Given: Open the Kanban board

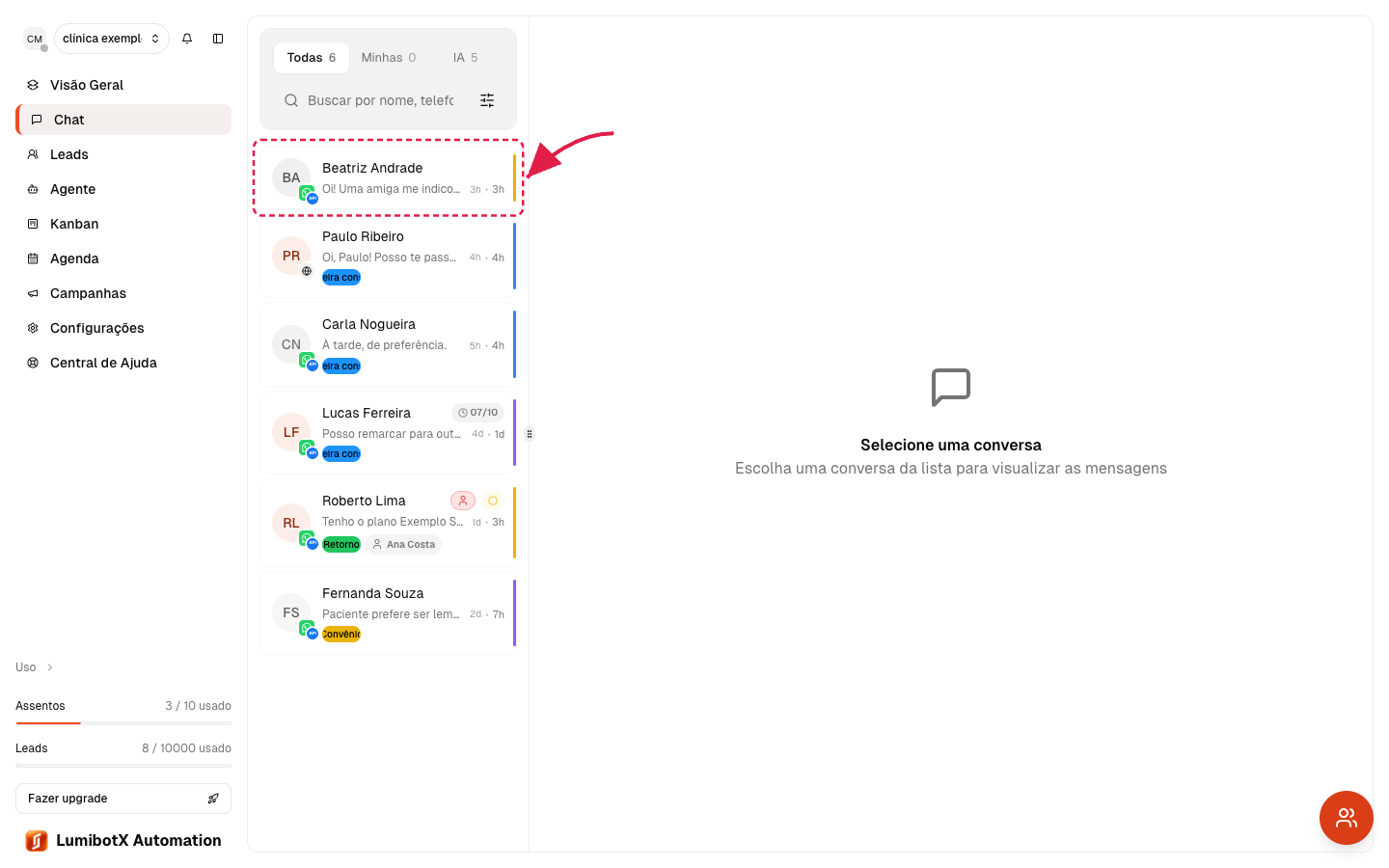Looking at the screenshot, I should click(x=123, y=224).
